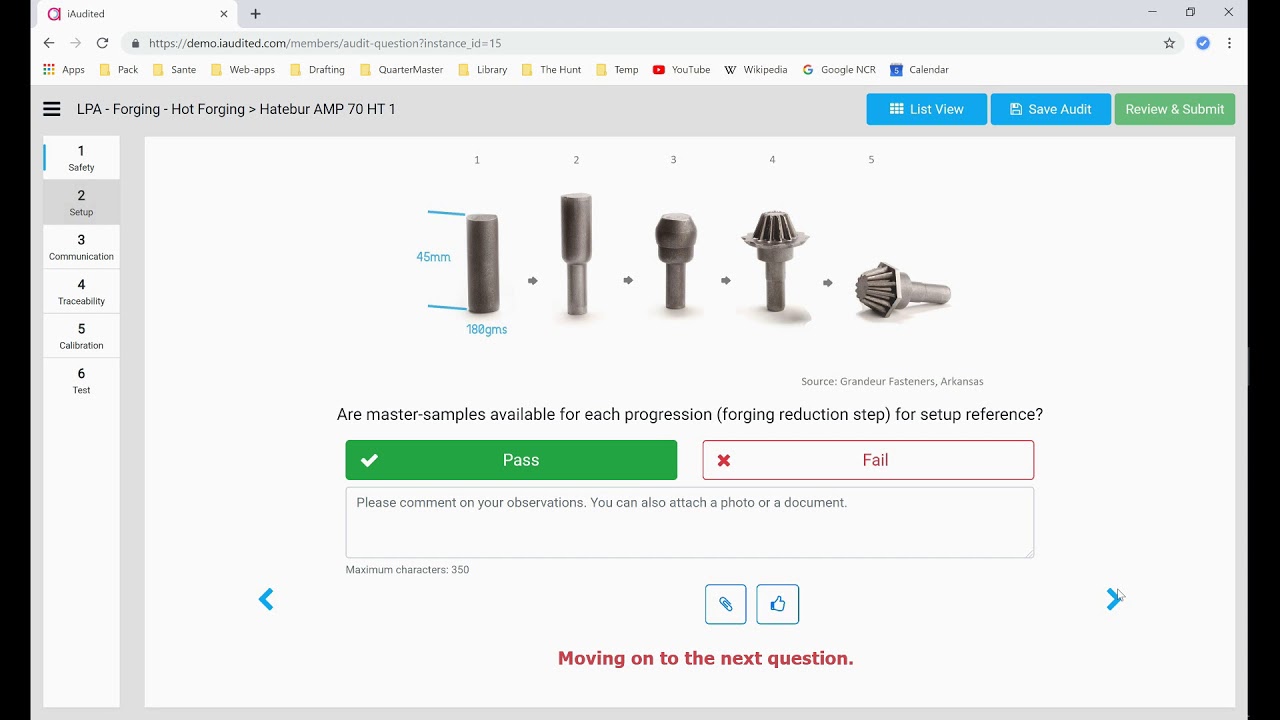
Task: Open The Hunt bookmarks folder
Action: 551,70
